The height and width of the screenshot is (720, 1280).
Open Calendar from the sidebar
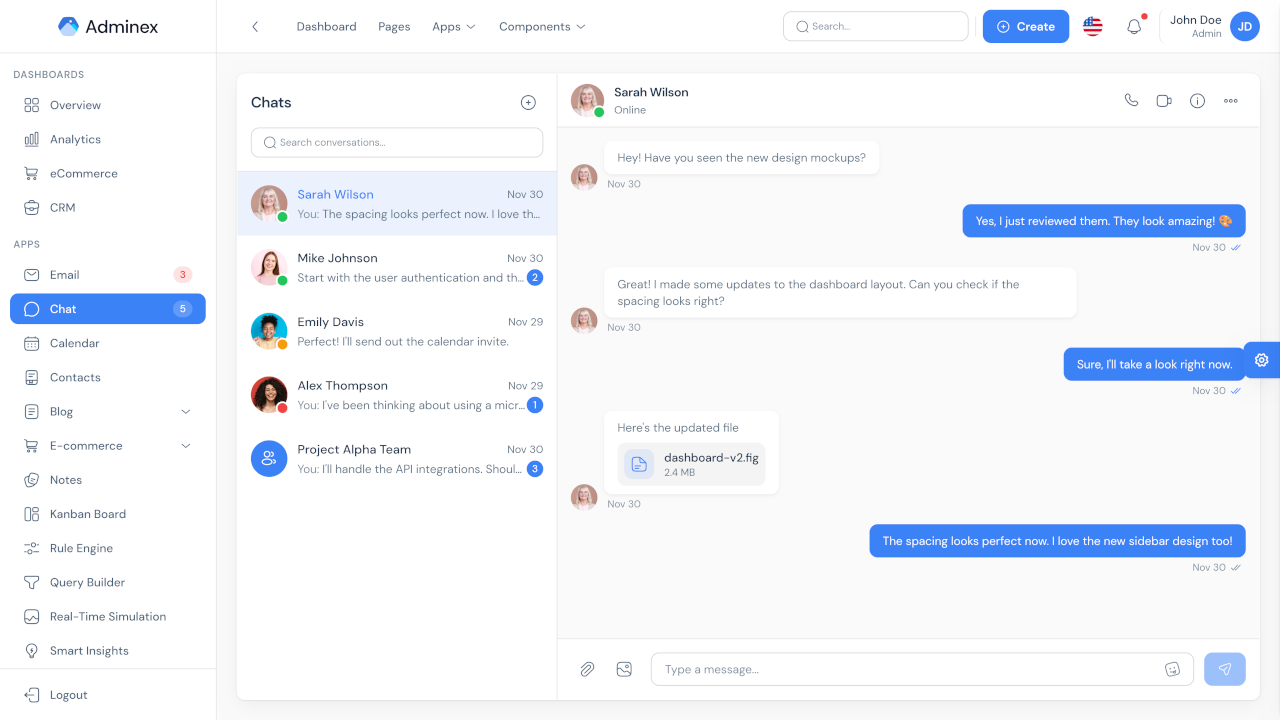click(x=108, y=343)
